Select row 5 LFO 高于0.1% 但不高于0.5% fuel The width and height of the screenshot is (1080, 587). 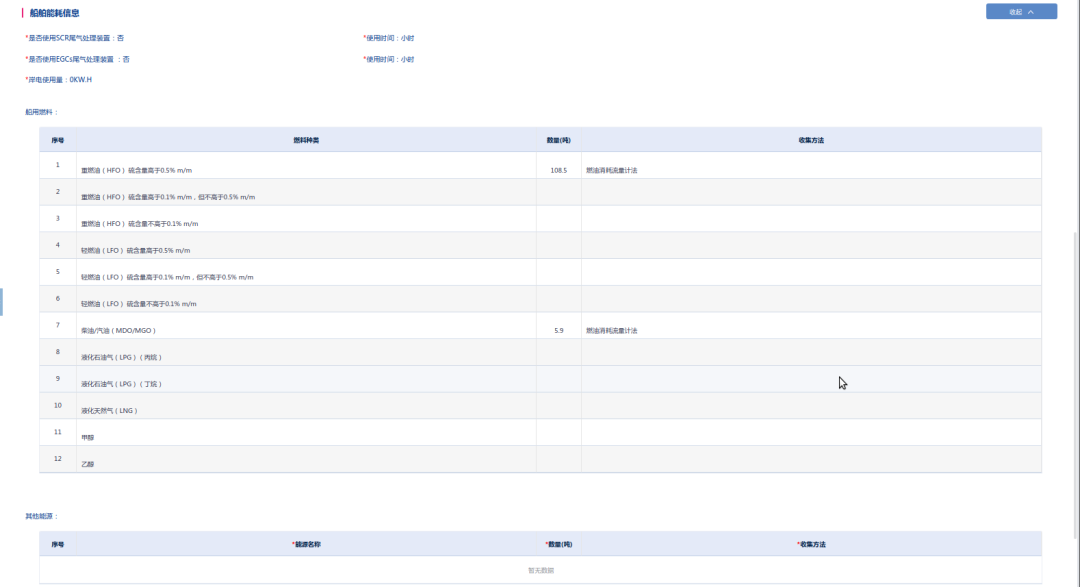tap(167, 277)
